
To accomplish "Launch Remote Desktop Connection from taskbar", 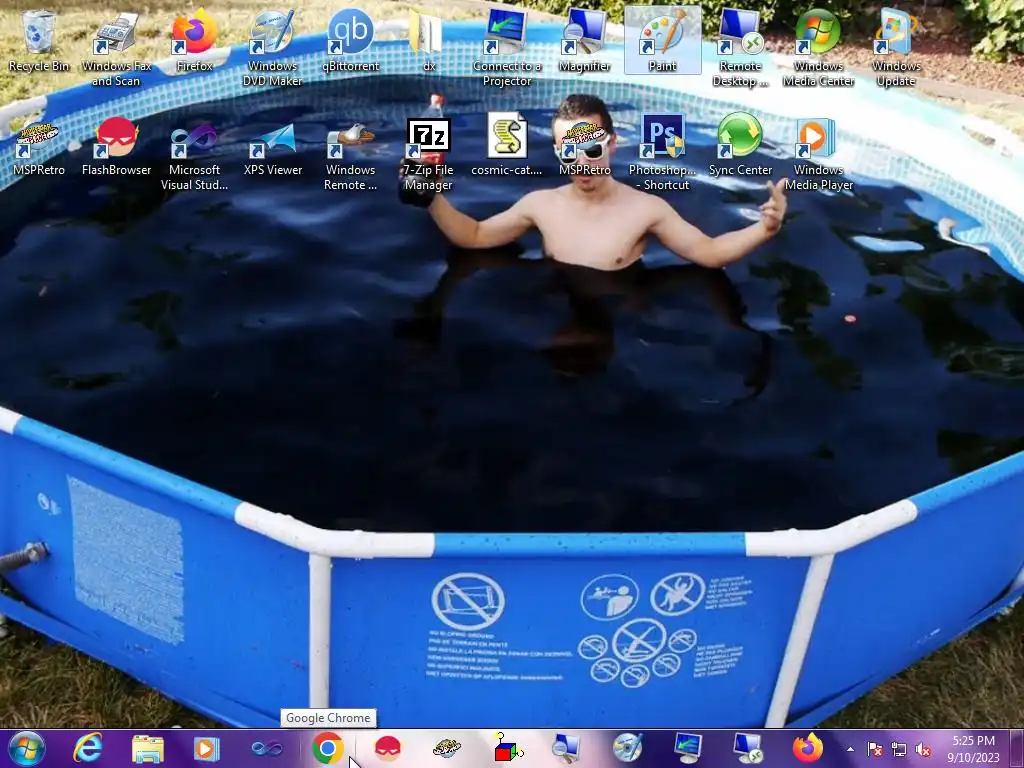I will tap(748, 748).
